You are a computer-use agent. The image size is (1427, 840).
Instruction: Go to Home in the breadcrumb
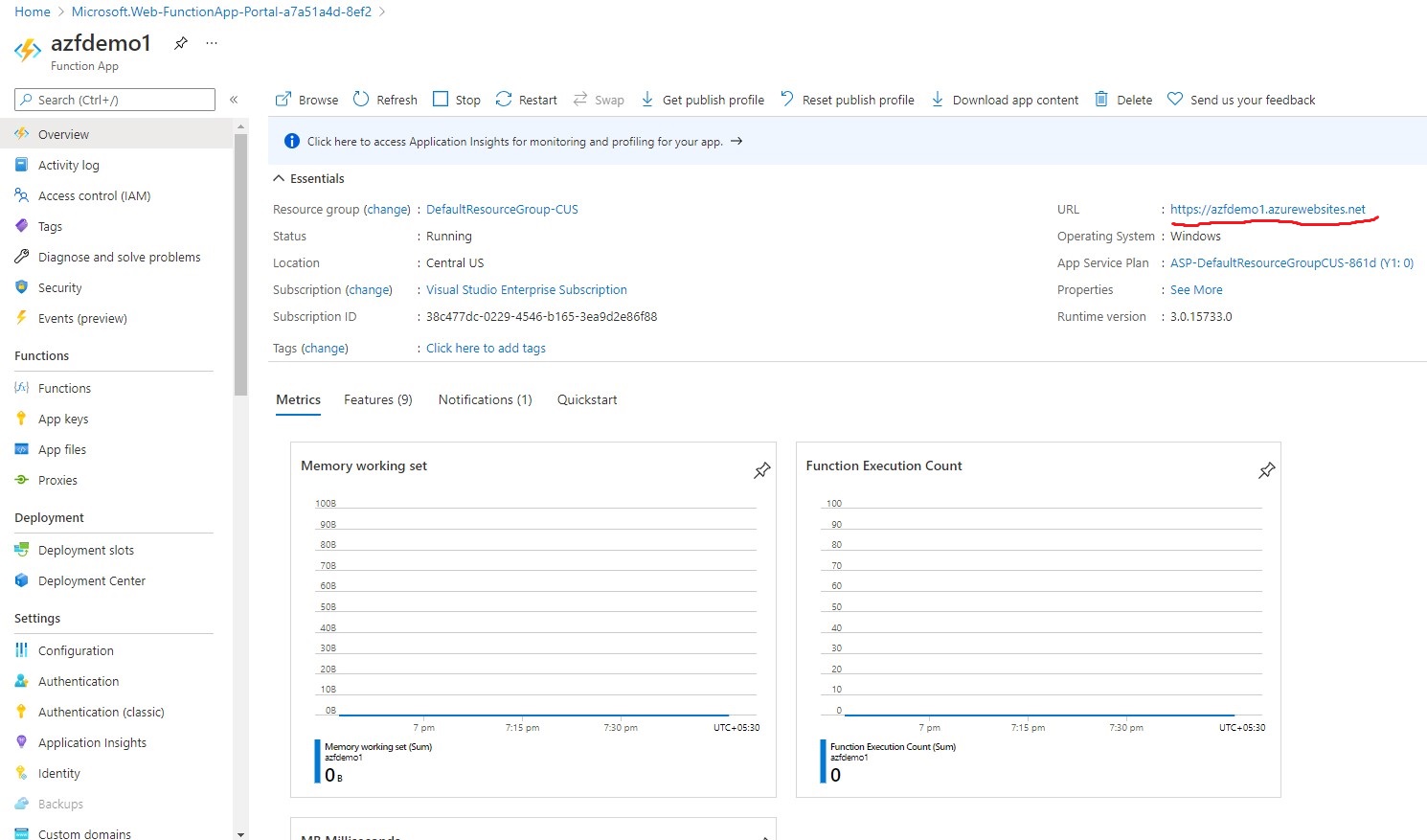point(33,11)
